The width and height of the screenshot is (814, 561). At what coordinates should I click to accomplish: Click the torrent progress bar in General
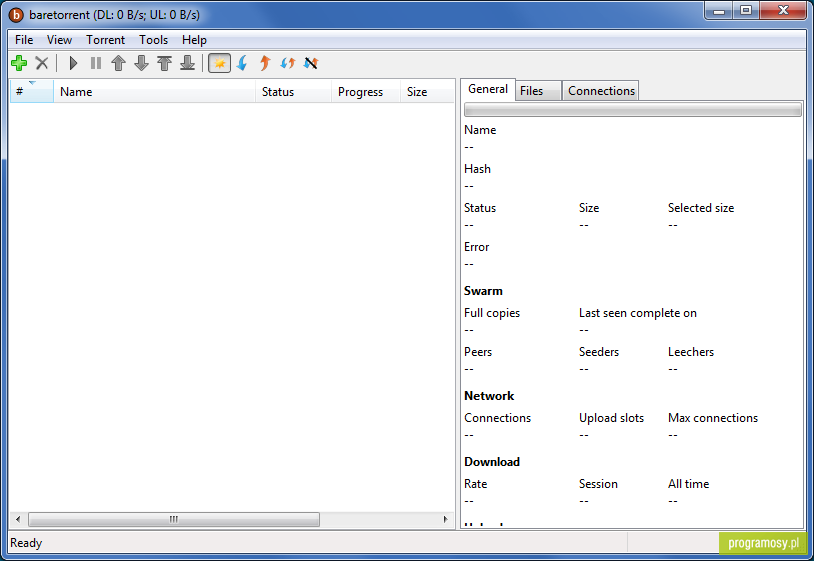coord(632,110)
